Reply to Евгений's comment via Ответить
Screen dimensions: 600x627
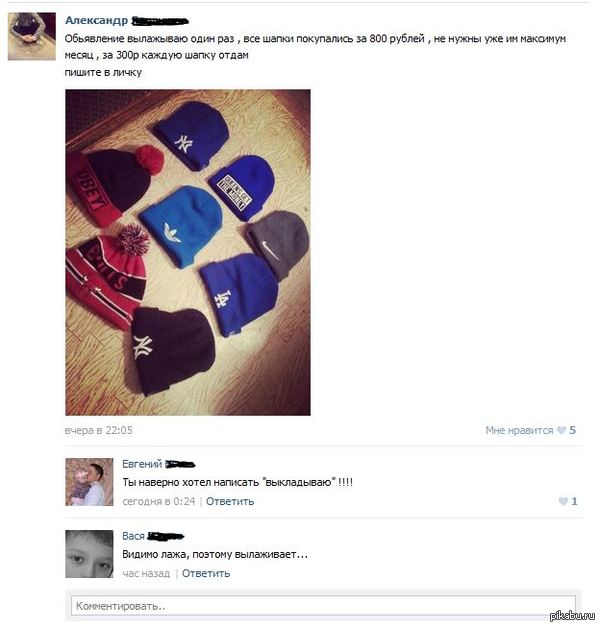click(230, 501)
